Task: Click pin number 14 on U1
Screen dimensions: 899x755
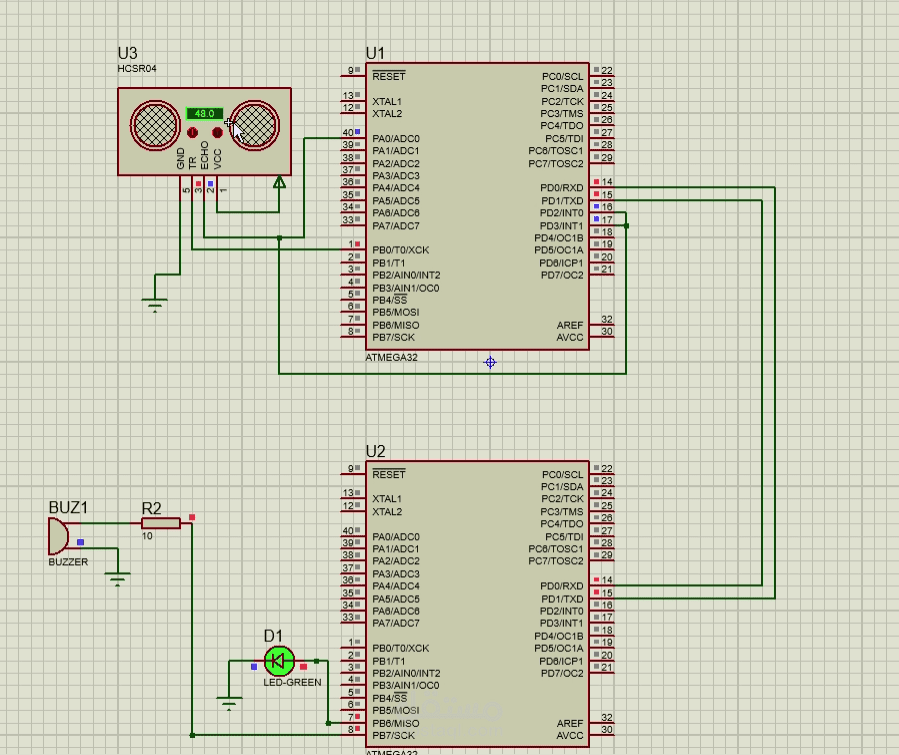Action: [607, 182]
